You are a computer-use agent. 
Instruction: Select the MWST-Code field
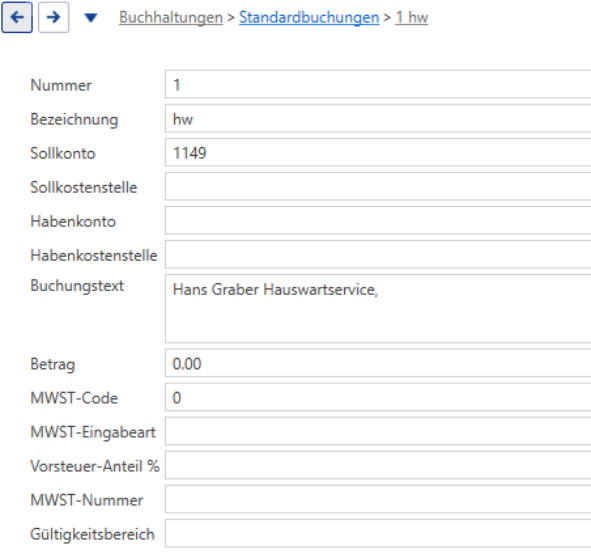coord(378,397)
